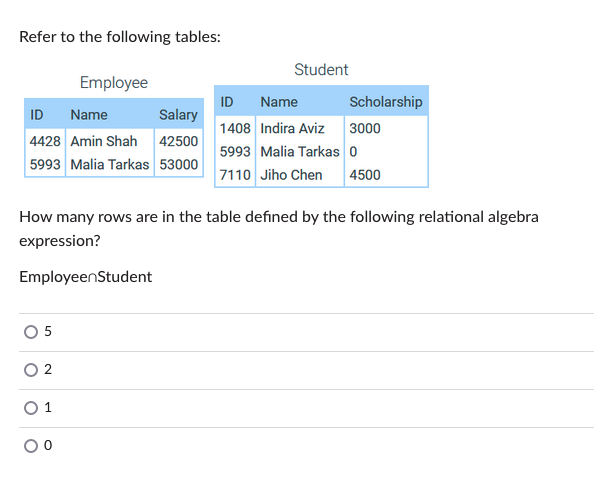The width and height of the screenshot is (603, 478).
Task: Click the 4500 scholarship cell
Action: (365, 175)
